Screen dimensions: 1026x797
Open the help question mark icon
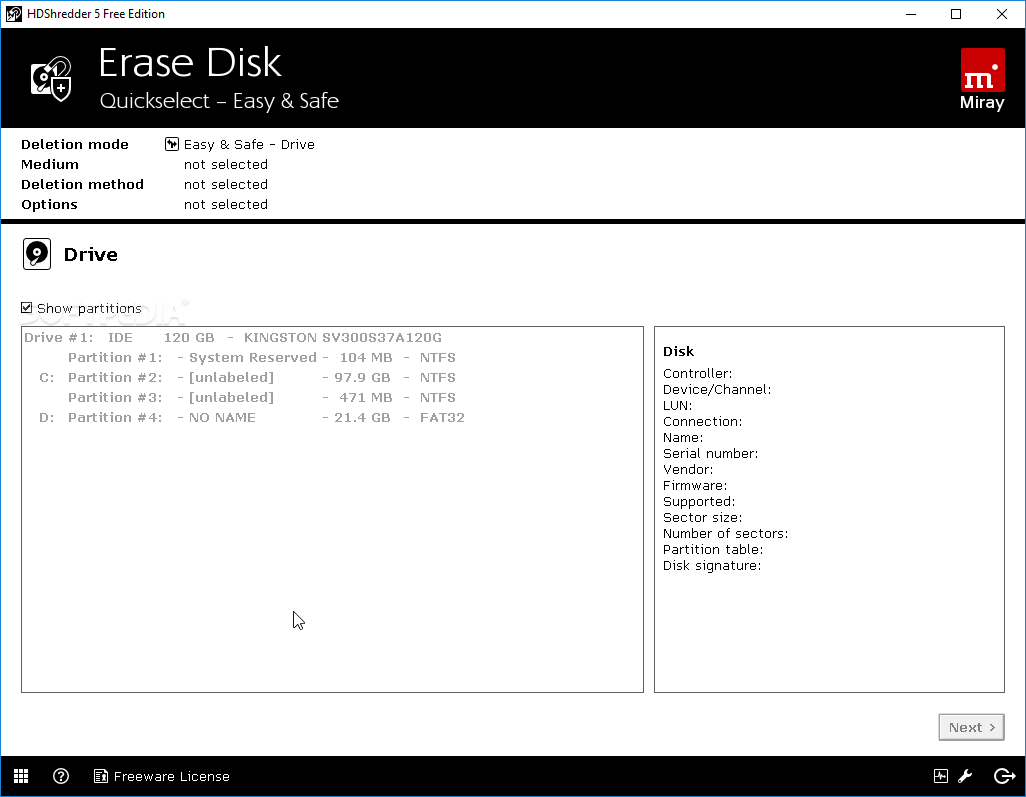point(61,776)
